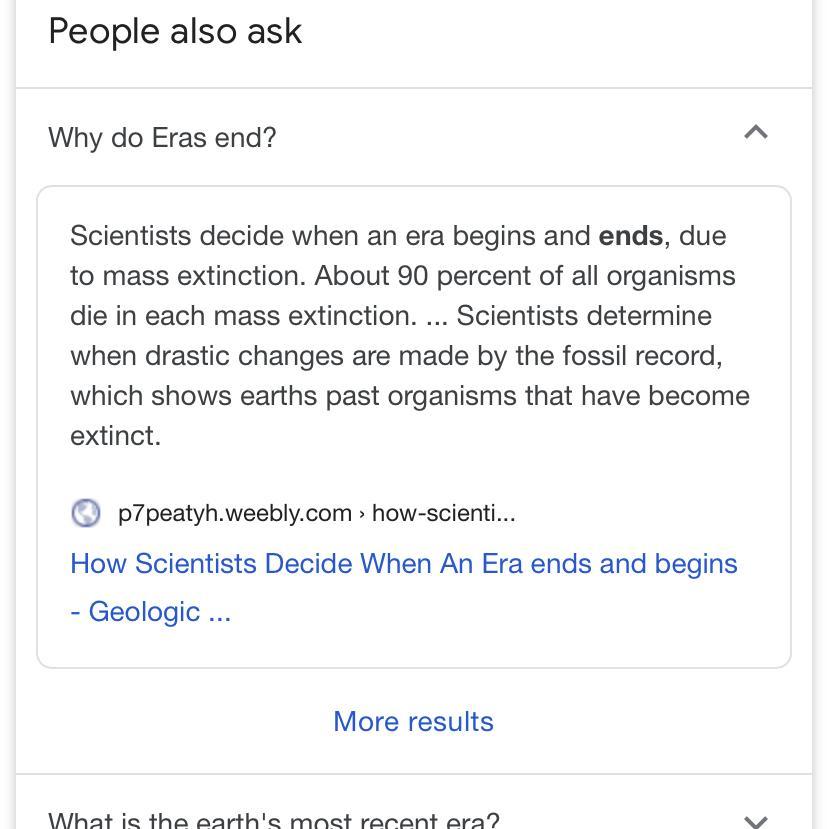Image resolution: width=828 pixels, height=829 pixels.
Task: Click the final word 'extinct.' in snippet
Action: [115, 436]
